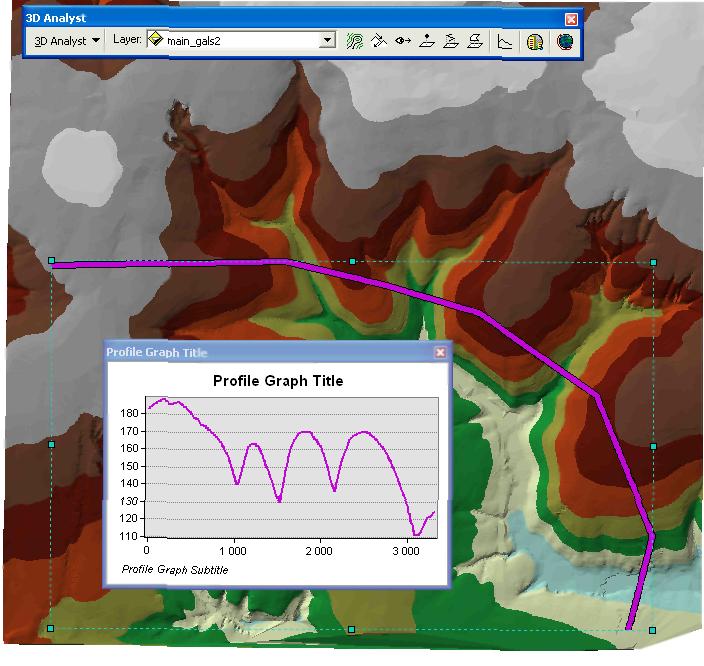Click the bottom-left selection handle

(x=51, y=629)
